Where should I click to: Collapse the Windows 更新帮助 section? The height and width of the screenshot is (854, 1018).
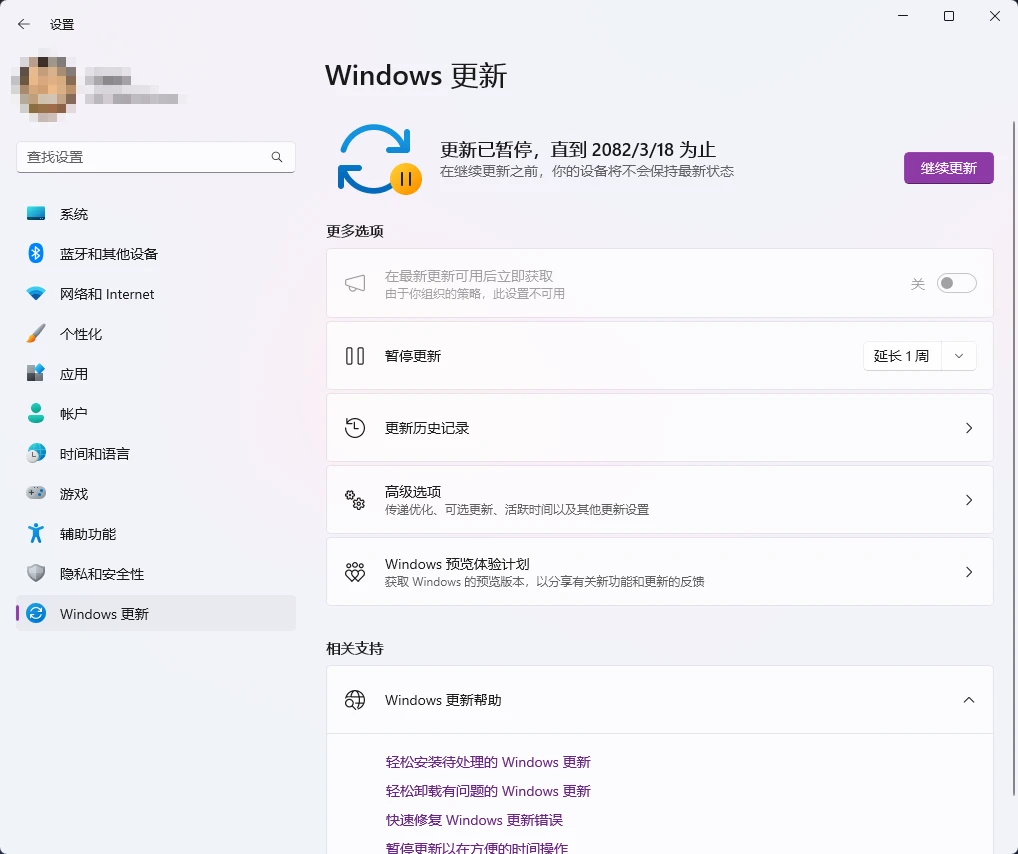[x=968, y=700]
